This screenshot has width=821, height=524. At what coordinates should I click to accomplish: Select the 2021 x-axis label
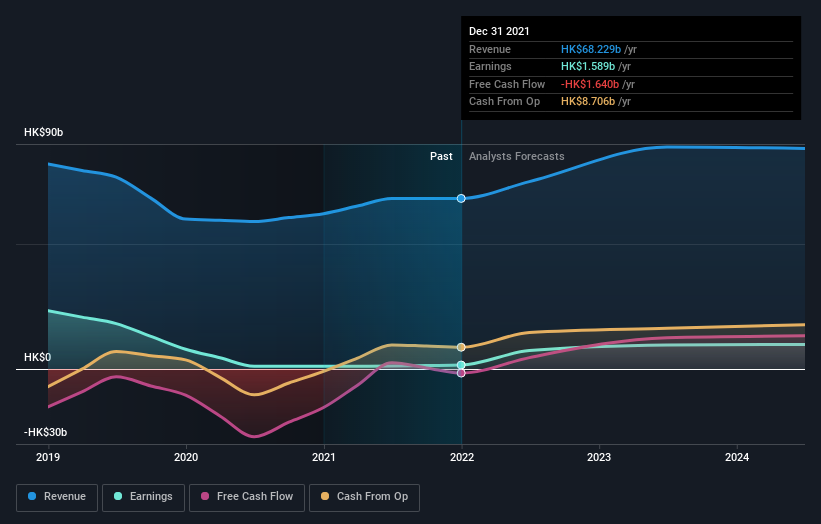(x=324, y=458)
